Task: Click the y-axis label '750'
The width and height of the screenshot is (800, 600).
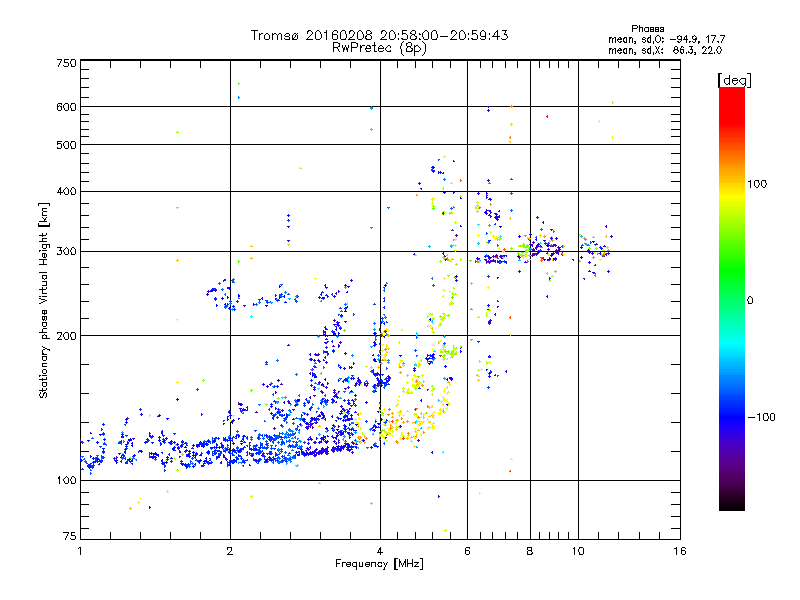Action: pyautogui.click(x=66, y=63)
